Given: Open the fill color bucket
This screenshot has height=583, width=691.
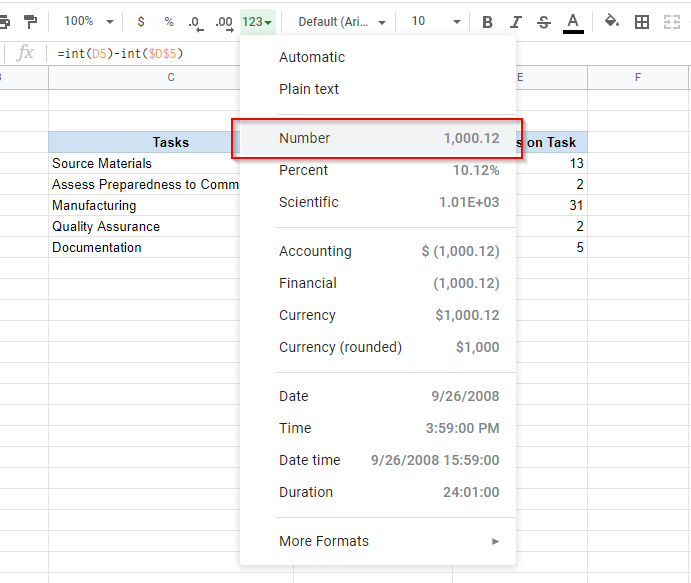Looking at the screenshot, I should (612, 21).
